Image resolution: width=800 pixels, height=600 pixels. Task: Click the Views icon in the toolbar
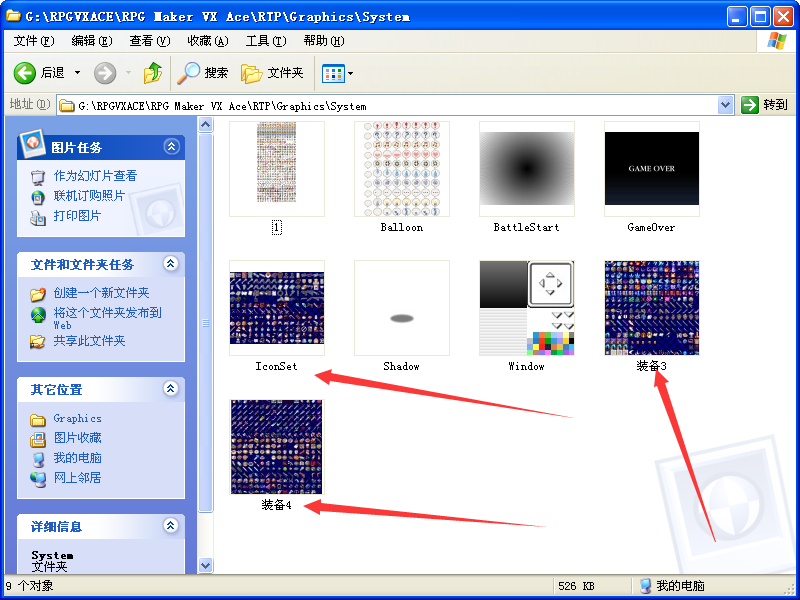(333, 73)
